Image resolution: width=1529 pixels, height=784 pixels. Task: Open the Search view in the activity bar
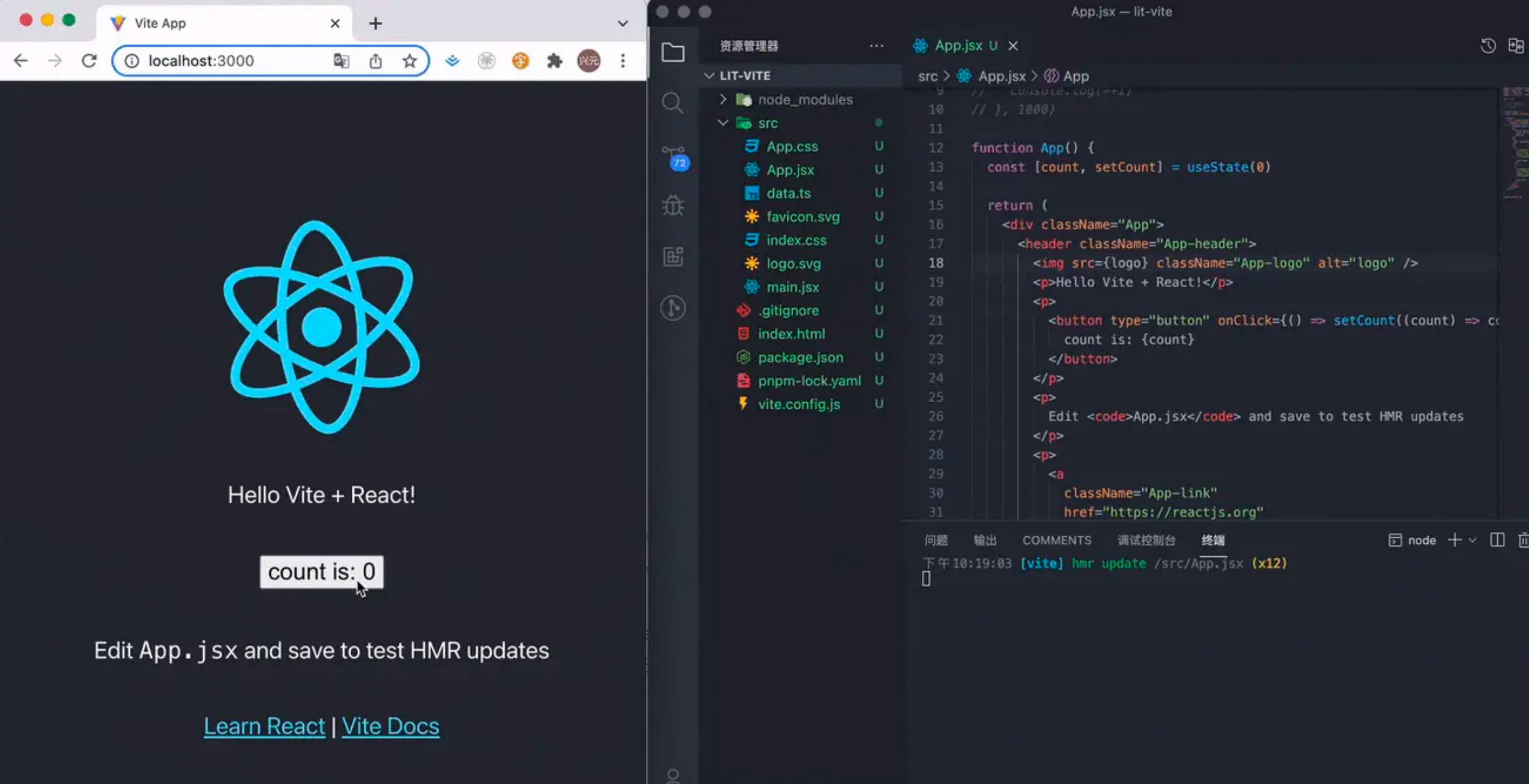(x=673, y=102)
